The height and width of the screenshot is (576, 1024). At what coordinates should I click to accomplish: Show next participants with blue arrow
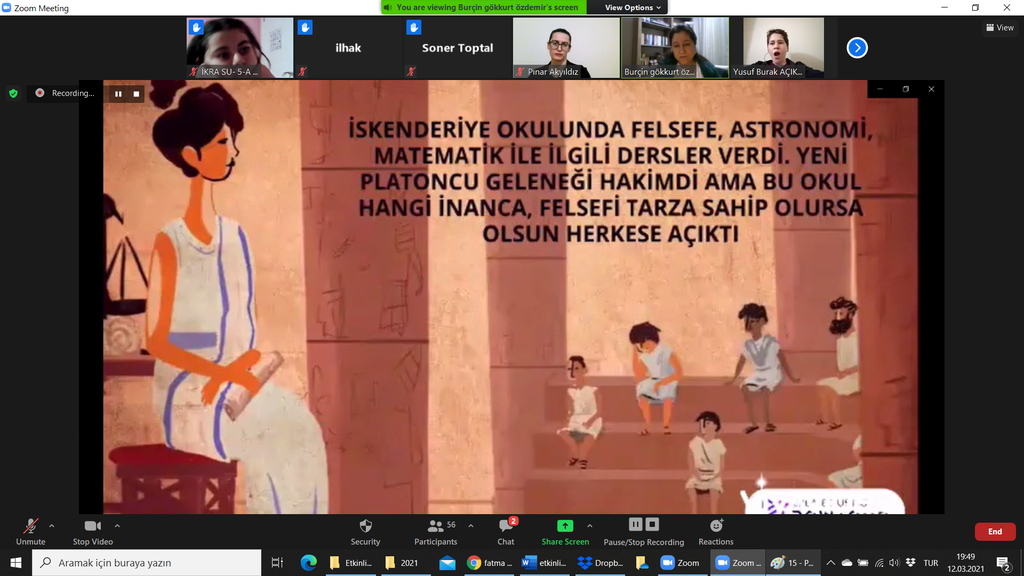point(857,48)
